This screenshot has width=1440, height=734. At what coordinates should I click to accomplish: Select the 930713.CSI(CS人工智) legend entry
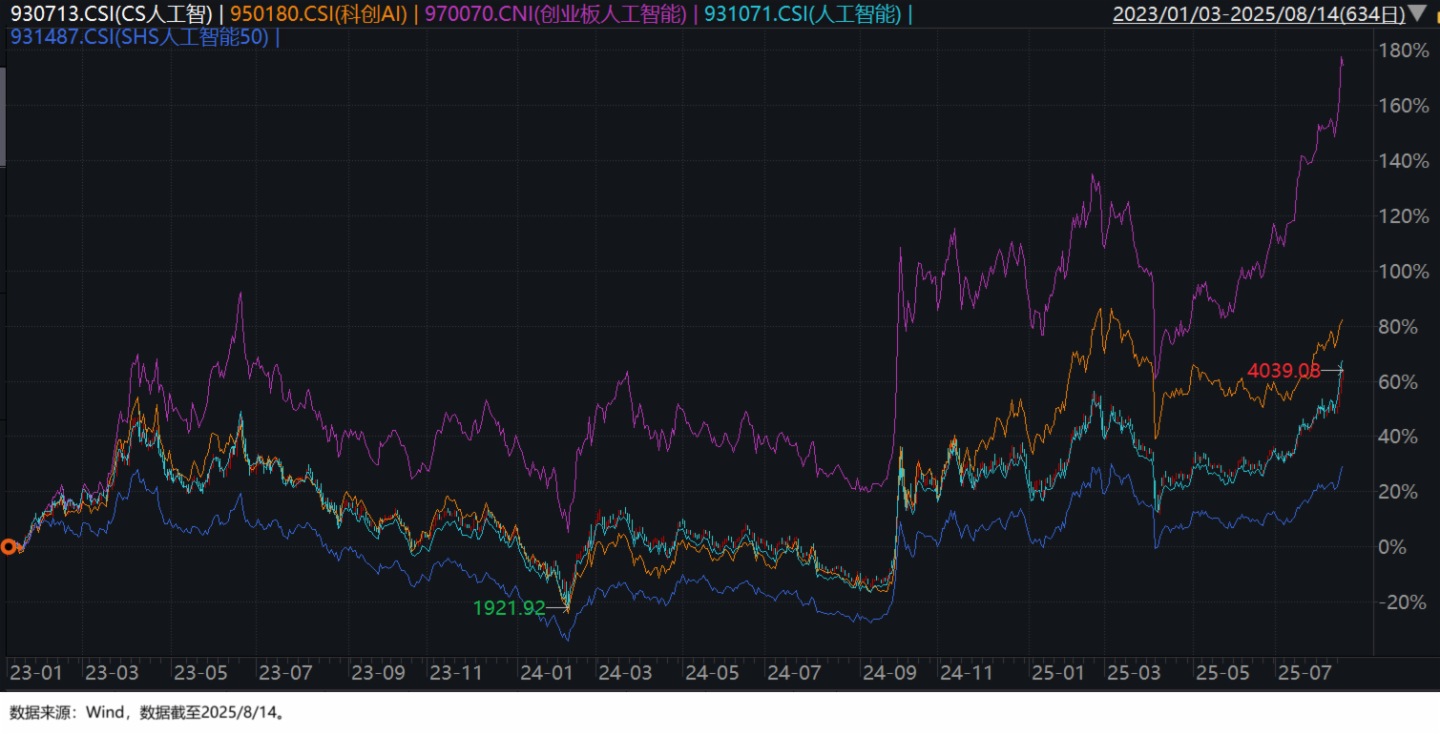(111, 15)
